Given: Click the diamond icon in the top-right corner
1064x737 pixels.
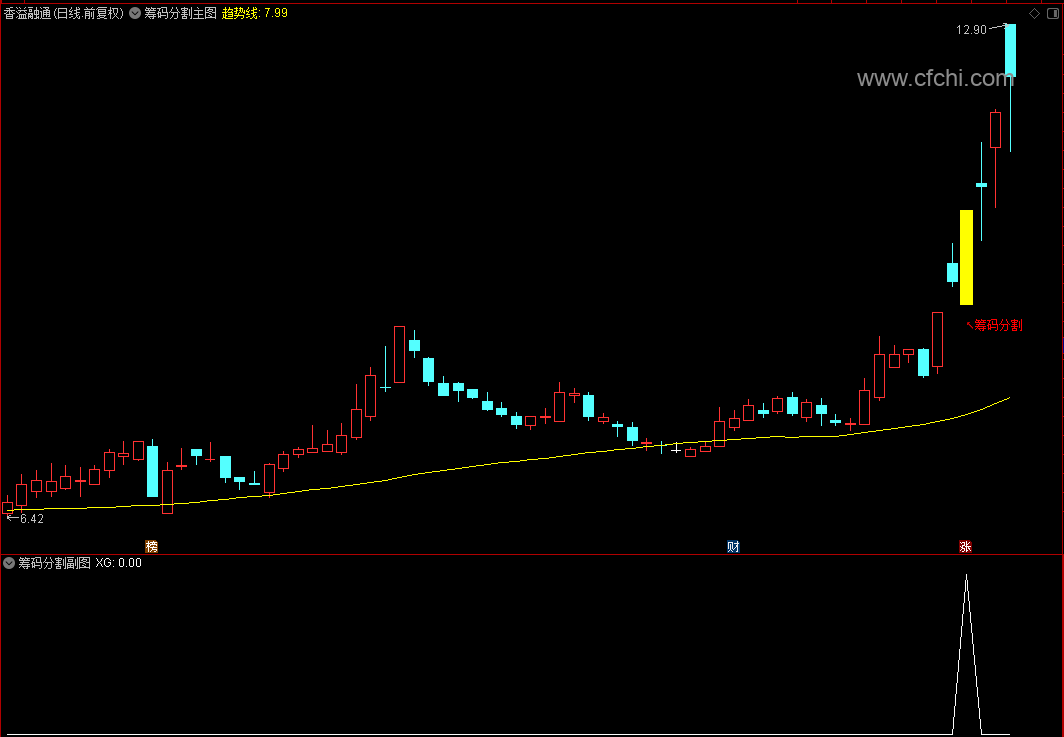Looking at the screenshot, I should coord(1034,14).
